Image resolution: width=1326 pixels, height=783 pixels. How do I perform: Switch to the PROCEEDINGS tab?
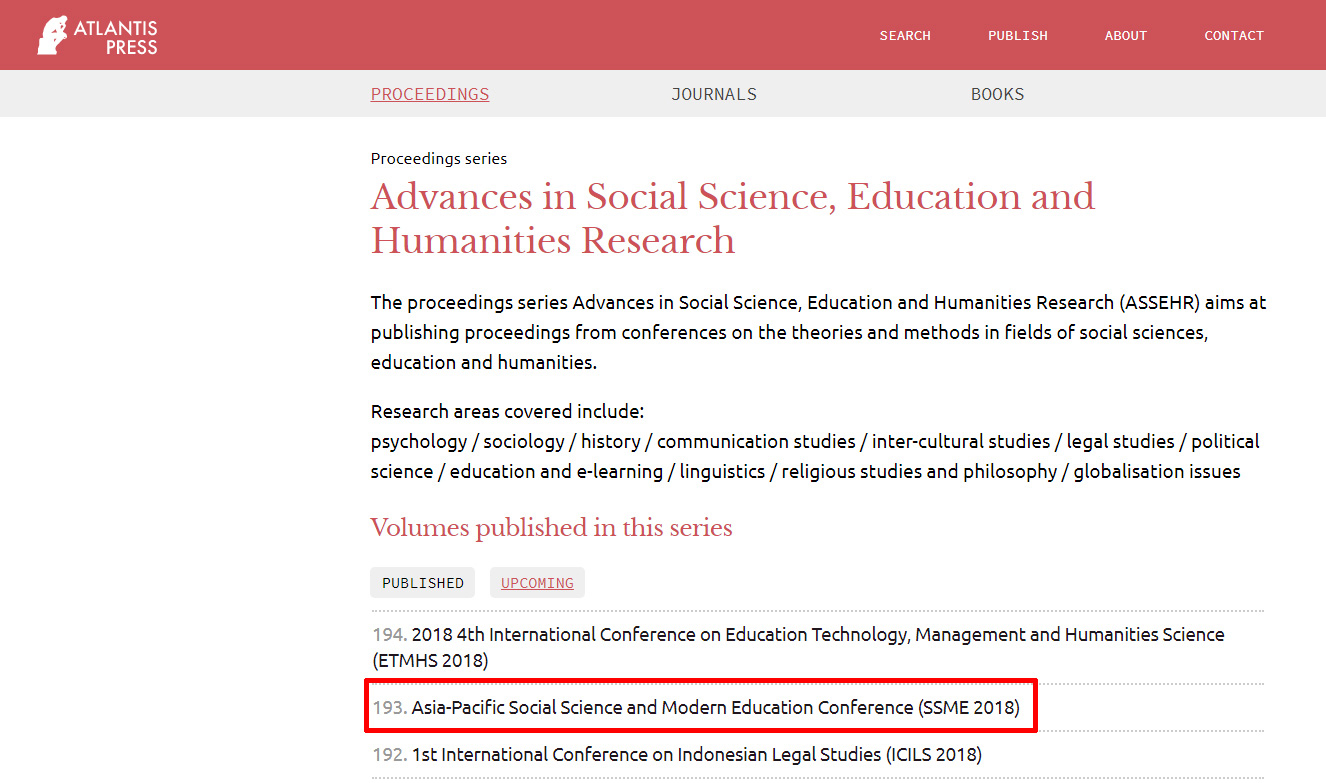pyautogui.click(x=429, y=94)
